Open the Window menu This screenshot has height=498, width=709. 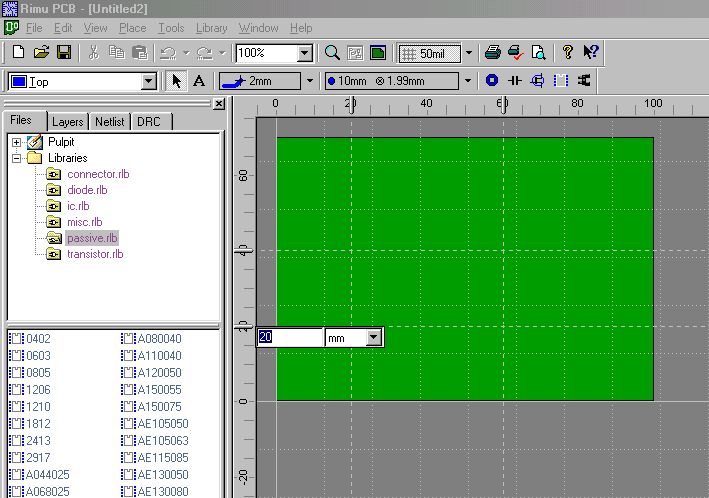tap(258, 28)
